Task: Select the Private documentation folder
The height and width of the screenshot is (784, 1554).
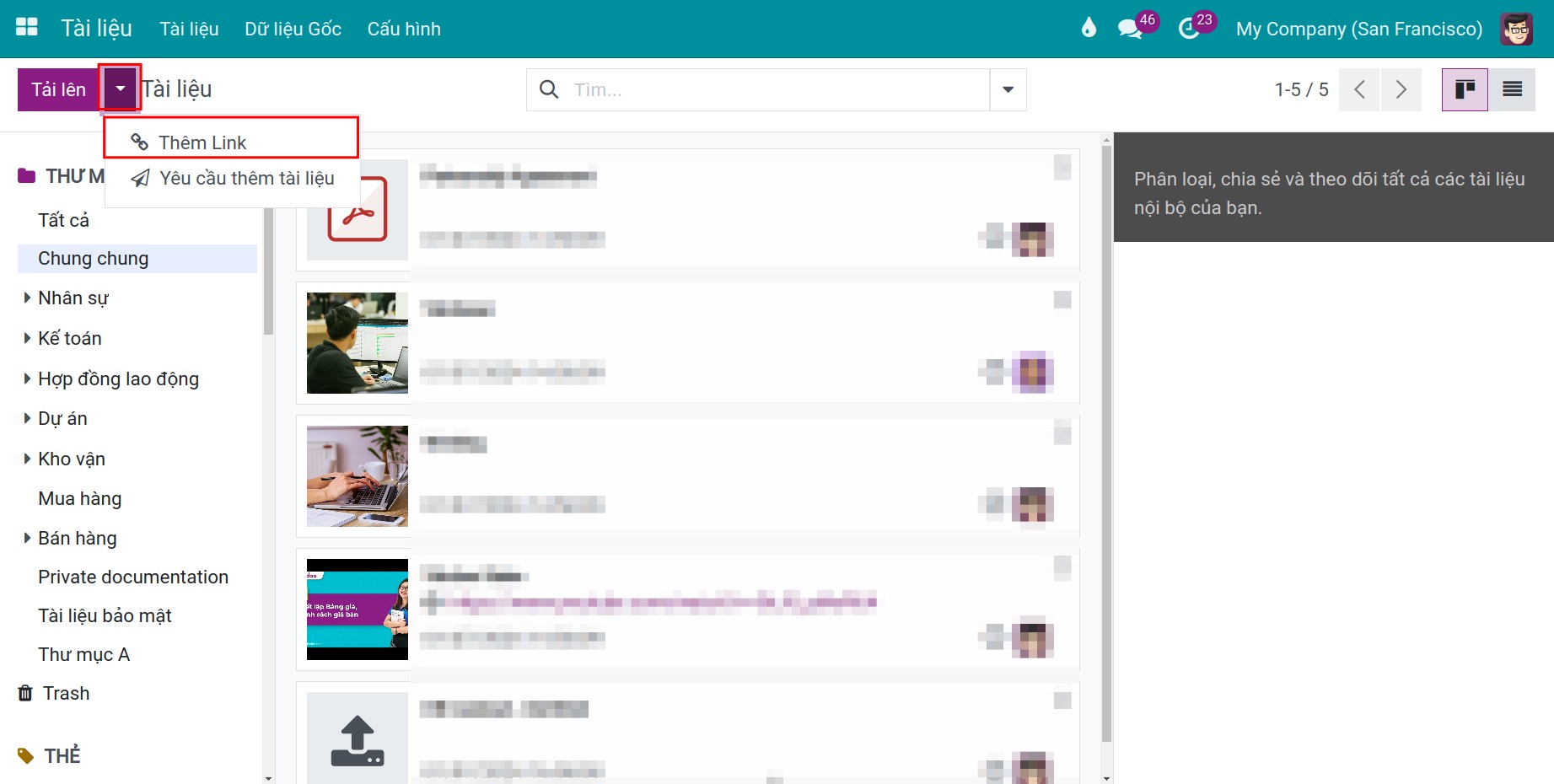Action: point(133,577)
